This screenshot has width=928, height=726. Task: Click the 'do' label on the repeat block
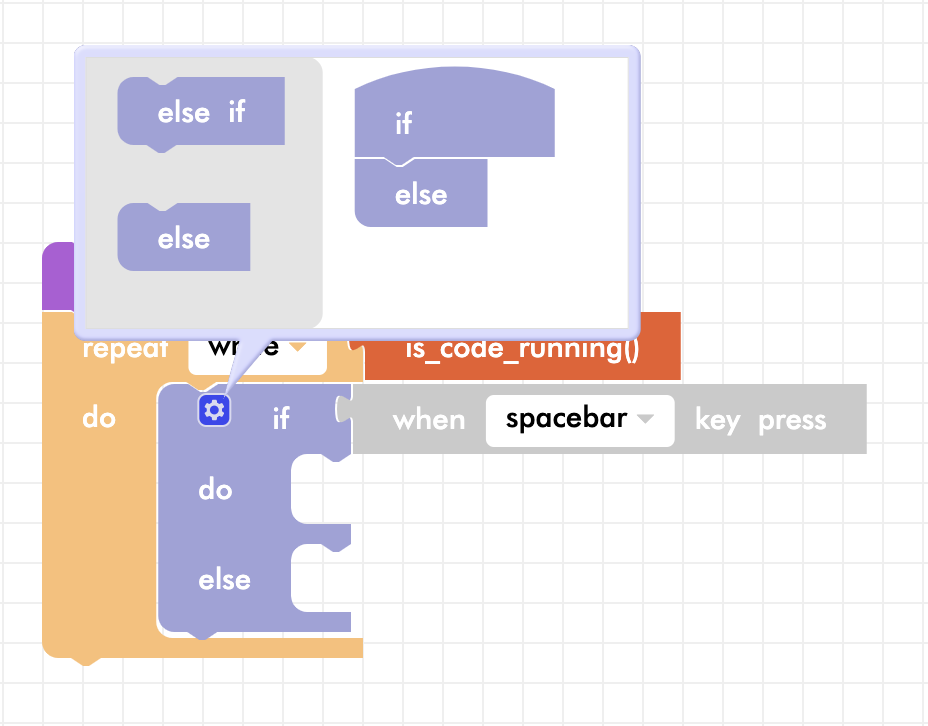(99, 417)
